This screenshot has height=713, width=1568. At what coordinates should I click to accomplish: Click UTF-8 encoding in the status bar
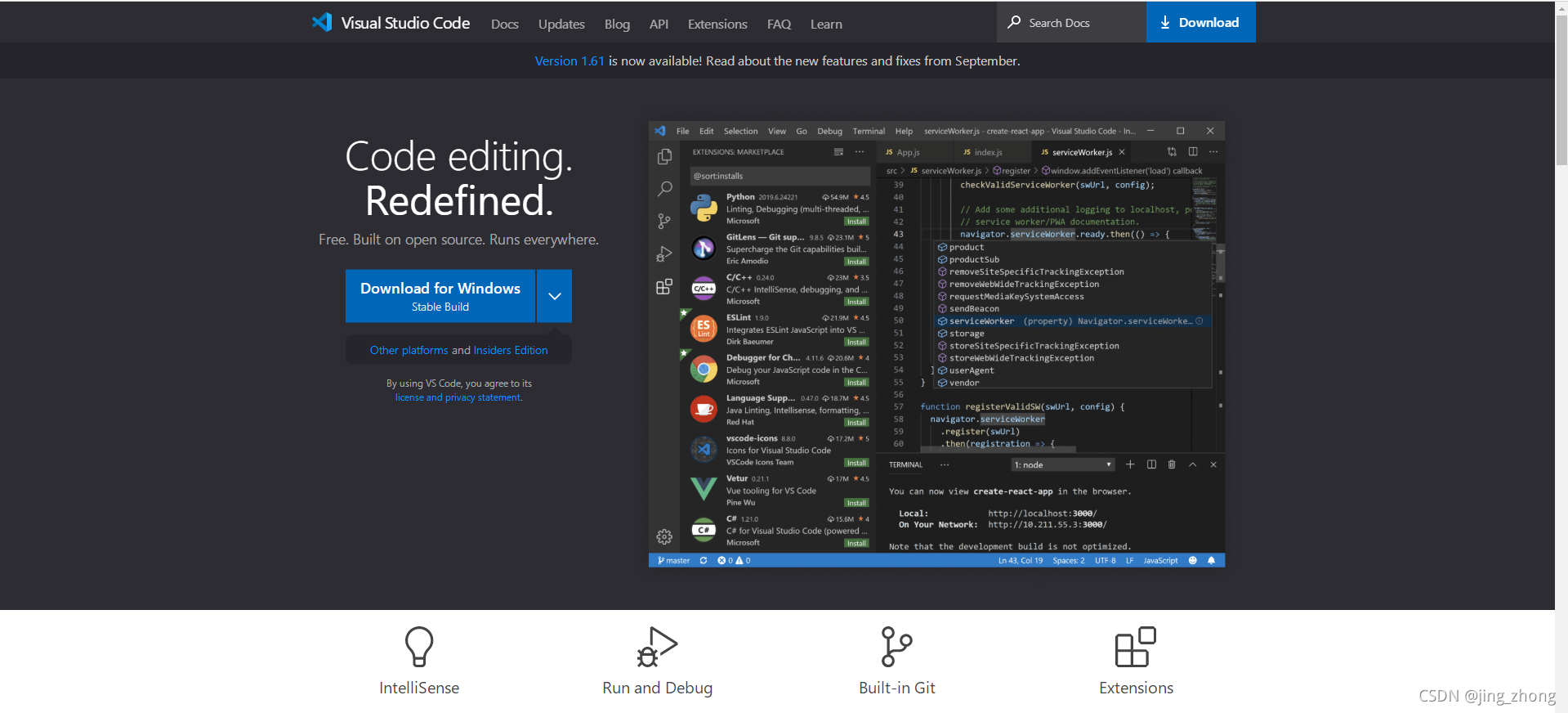(1105, 560)
